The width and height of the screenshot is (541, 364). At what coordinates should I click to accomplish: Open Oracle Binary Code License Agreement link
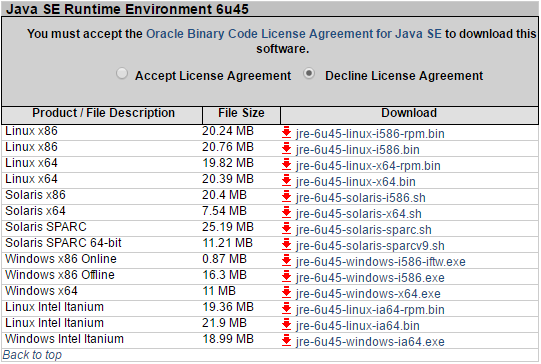coord(294,34)
